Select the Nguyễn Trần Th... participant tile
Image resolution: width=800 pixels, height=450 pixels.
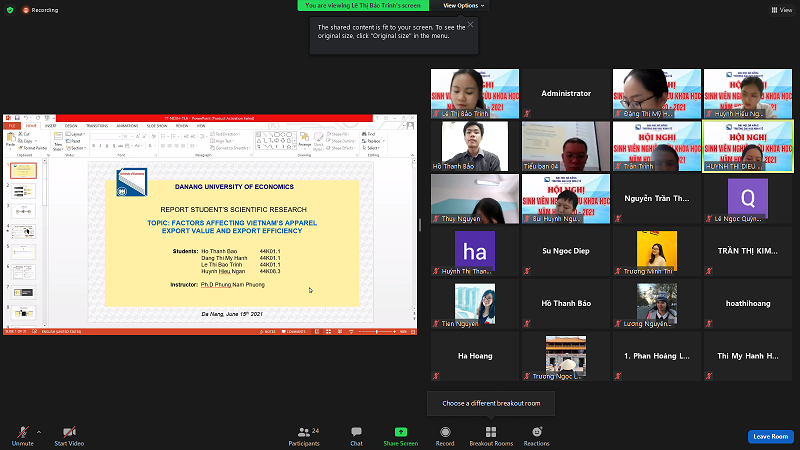[657, 198]
